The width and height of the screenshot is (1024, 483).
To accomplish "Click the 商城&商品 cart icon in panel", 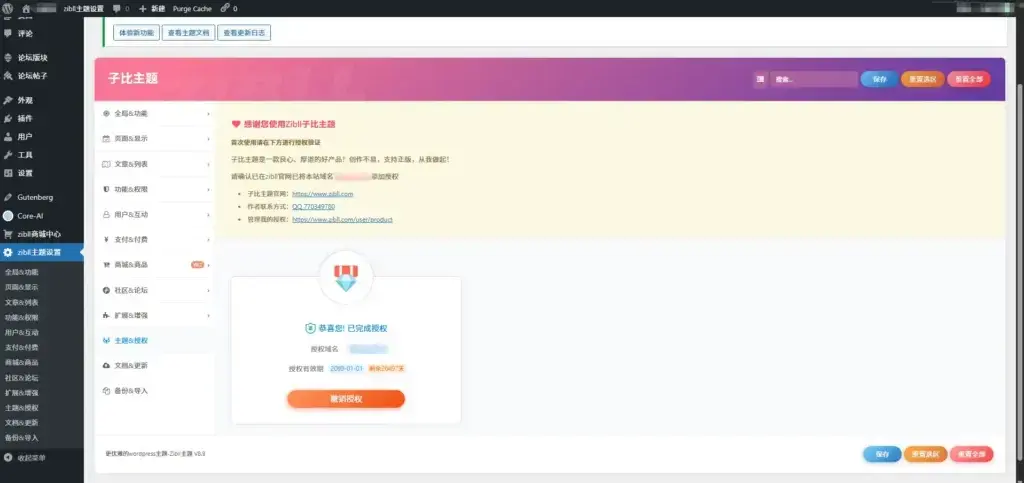I will coord(106,265).
